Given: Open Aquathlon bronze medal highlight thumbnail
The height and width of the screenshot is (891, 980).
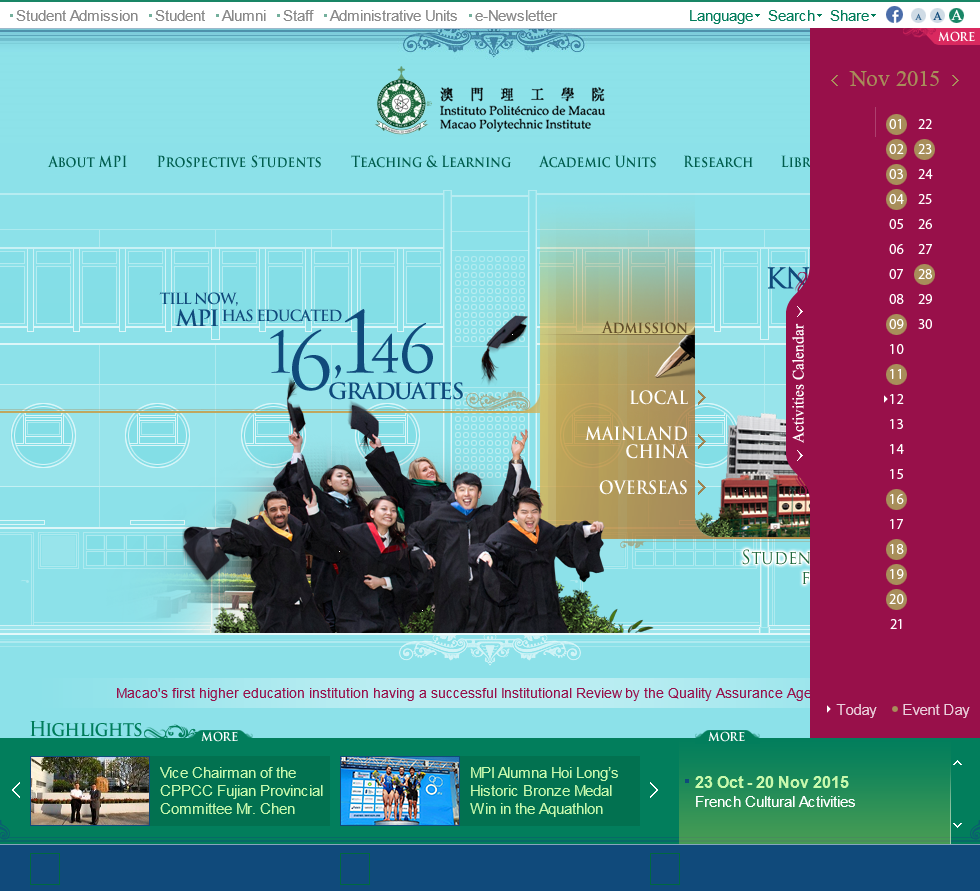Looking at the screenshot, I should pyautogui.click(x=400, y=791).
